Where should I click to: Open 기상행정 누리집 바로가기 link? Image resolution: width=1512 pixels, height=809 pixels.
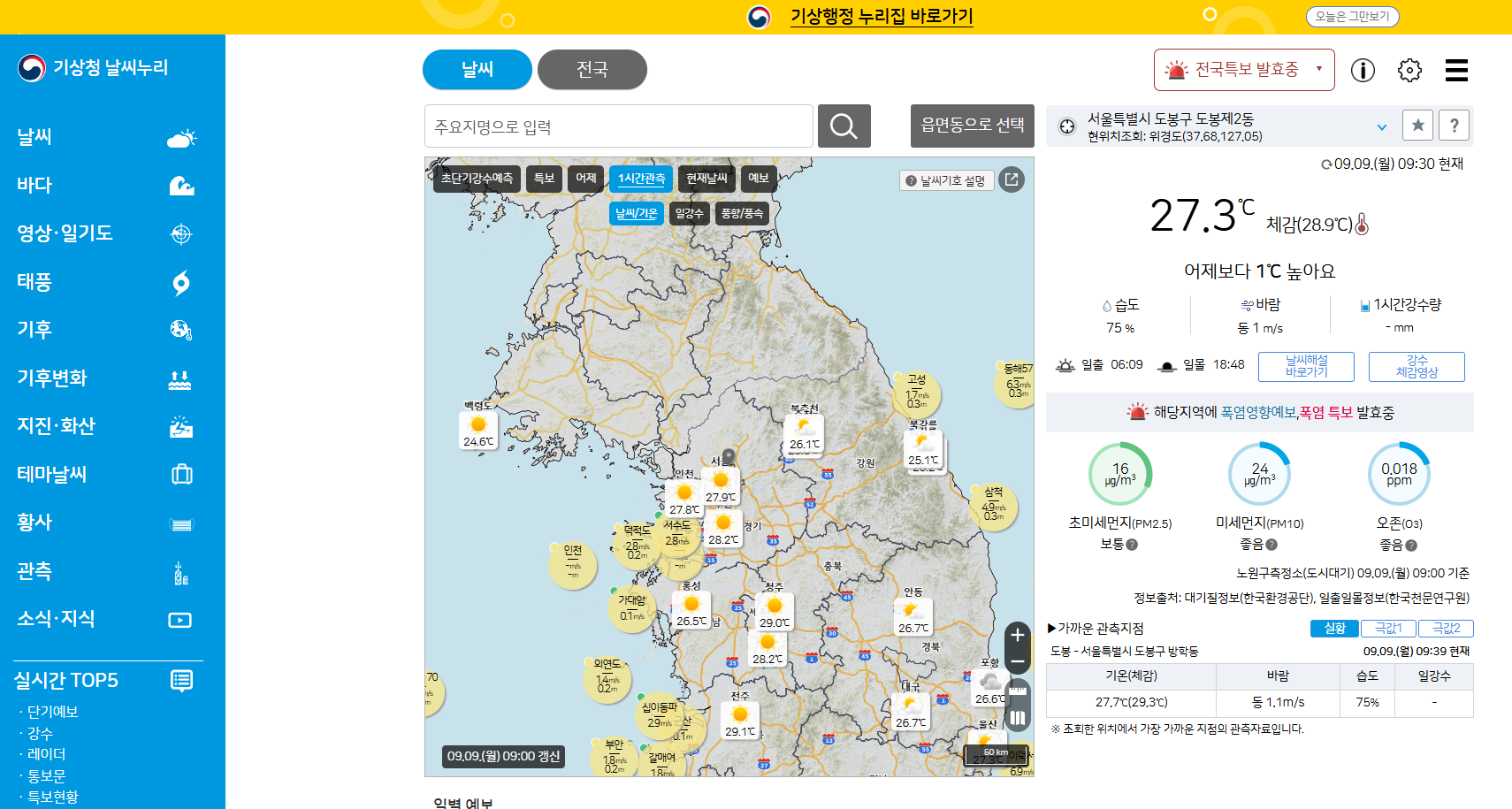coord(882,17)
